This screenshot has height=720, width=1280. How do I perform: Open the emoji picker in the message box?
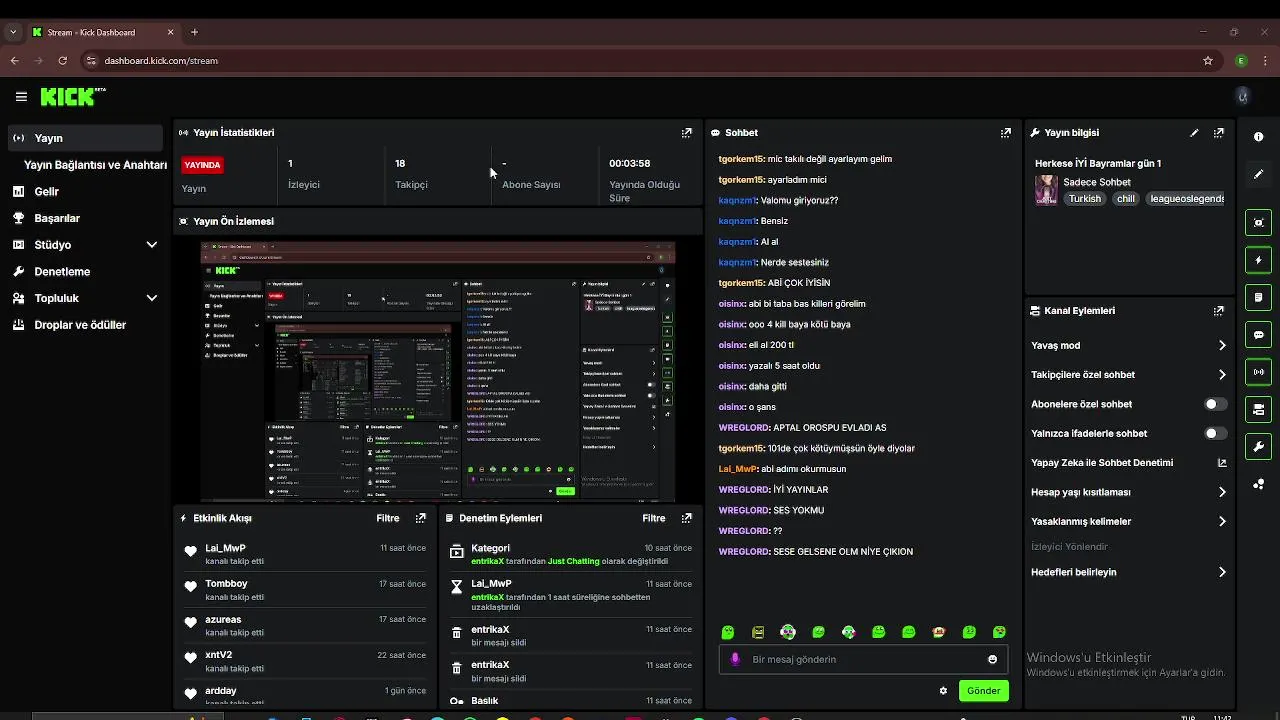point(992,659)
